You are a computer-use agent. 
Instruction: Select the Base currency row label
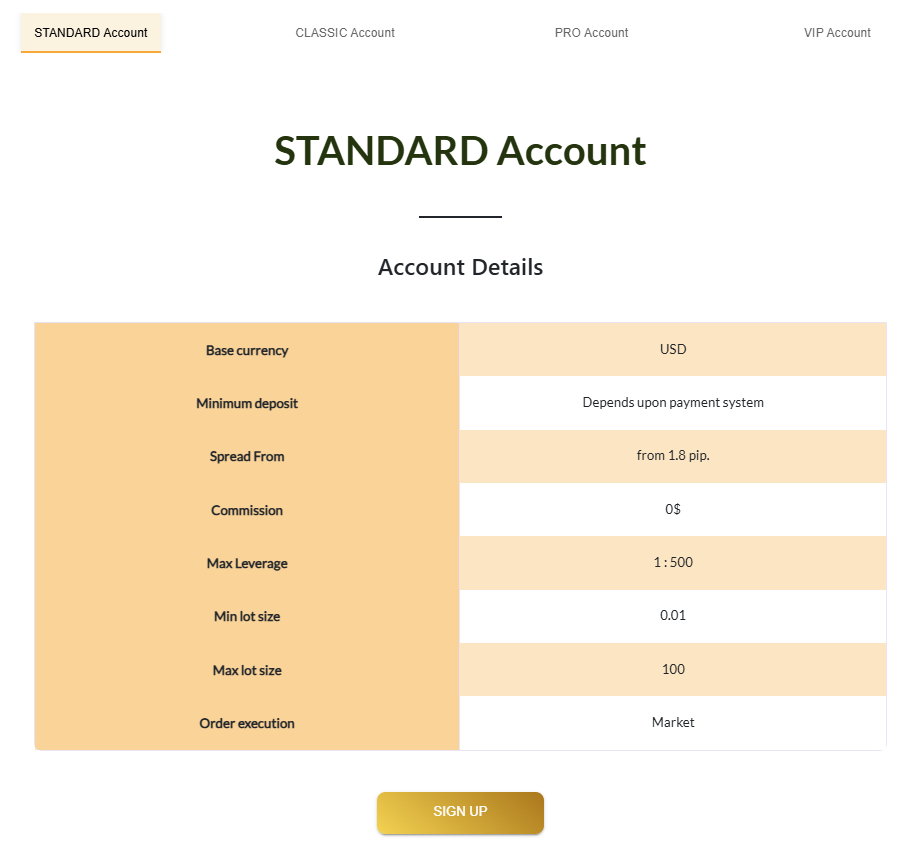[x=247, y=351]
